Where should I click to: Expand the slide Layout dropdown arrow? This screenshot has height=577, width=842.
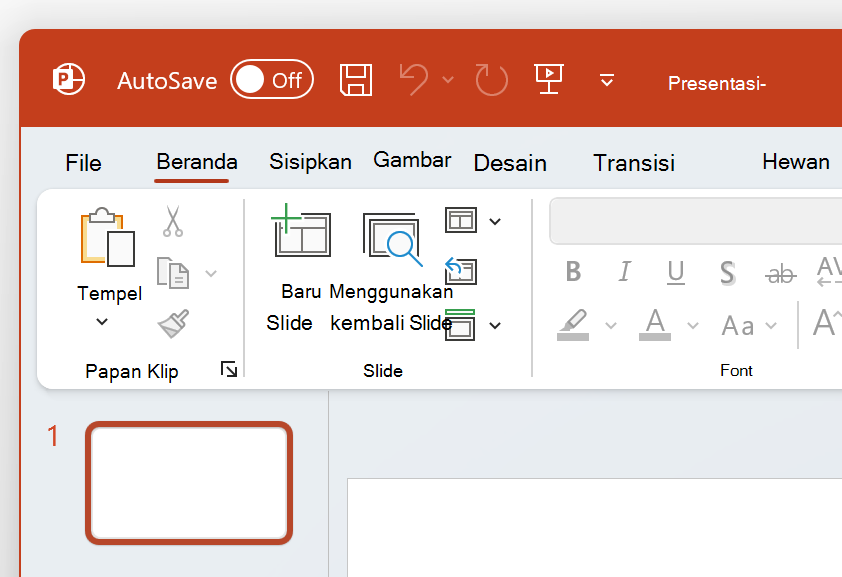pyautogui.click(x=495, y=221)
